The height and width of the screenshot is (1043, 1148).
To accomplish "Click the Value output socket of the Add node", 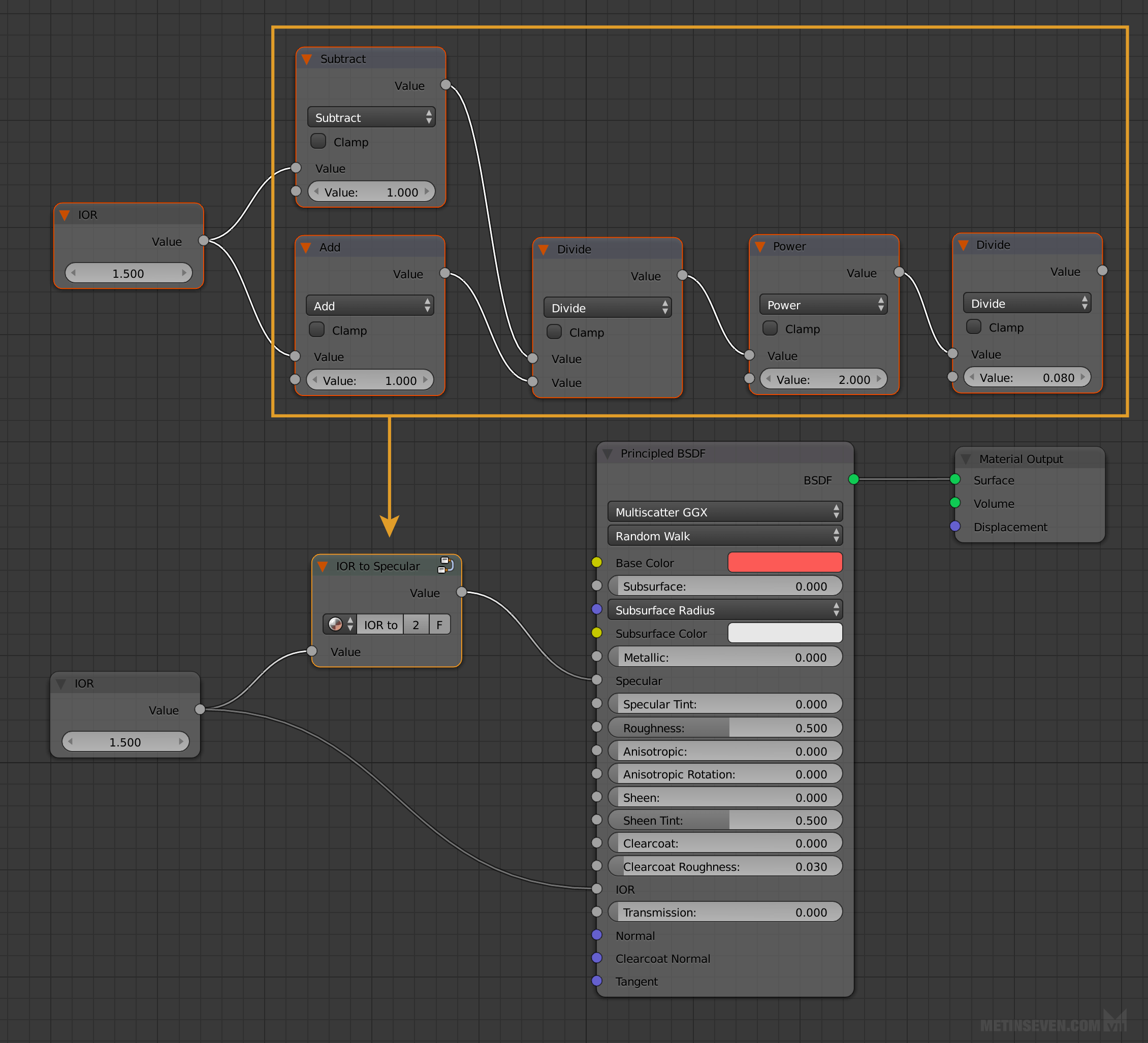I will [x=445, y=273].
